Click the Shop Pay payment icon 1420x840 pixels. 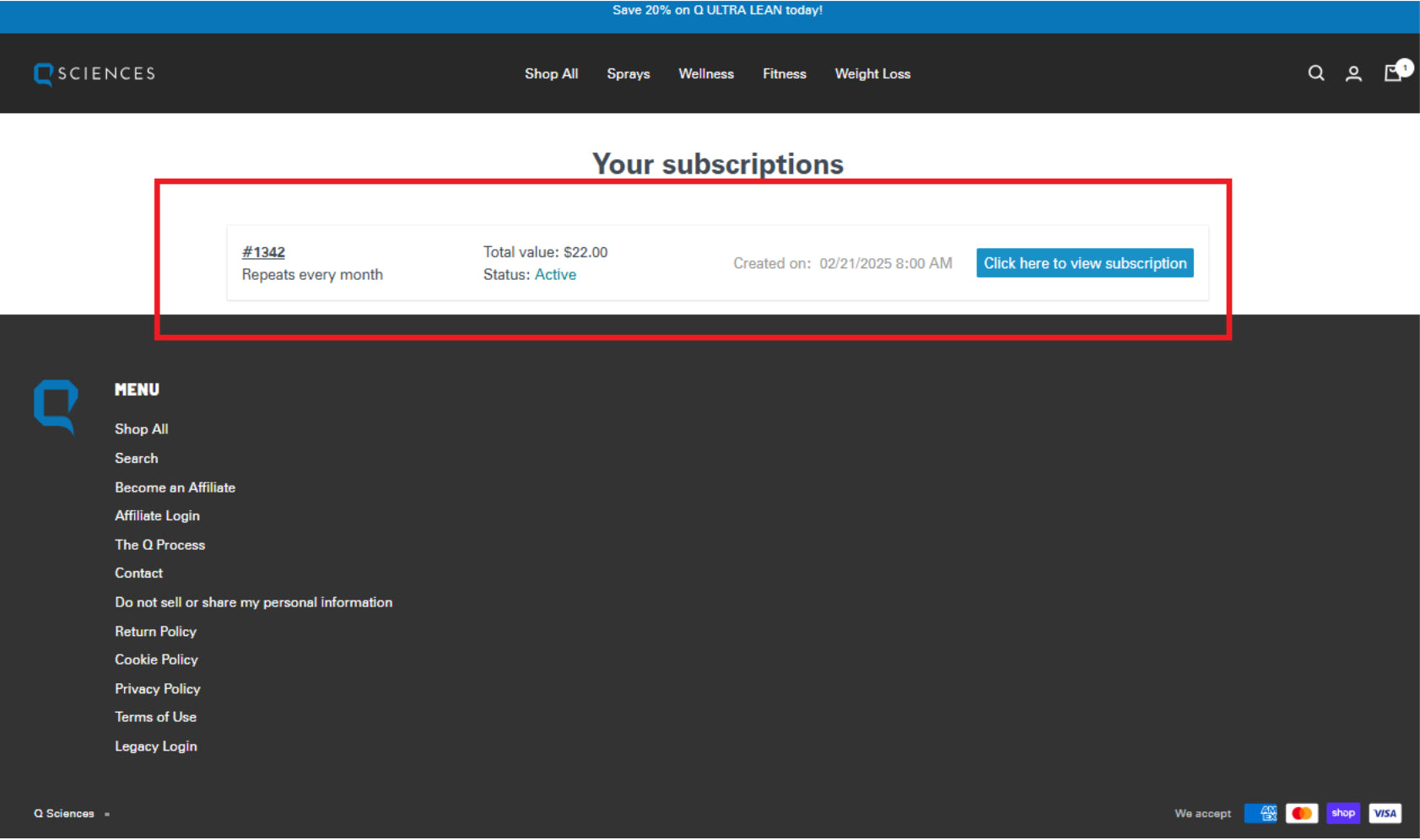pos(1342,813)
